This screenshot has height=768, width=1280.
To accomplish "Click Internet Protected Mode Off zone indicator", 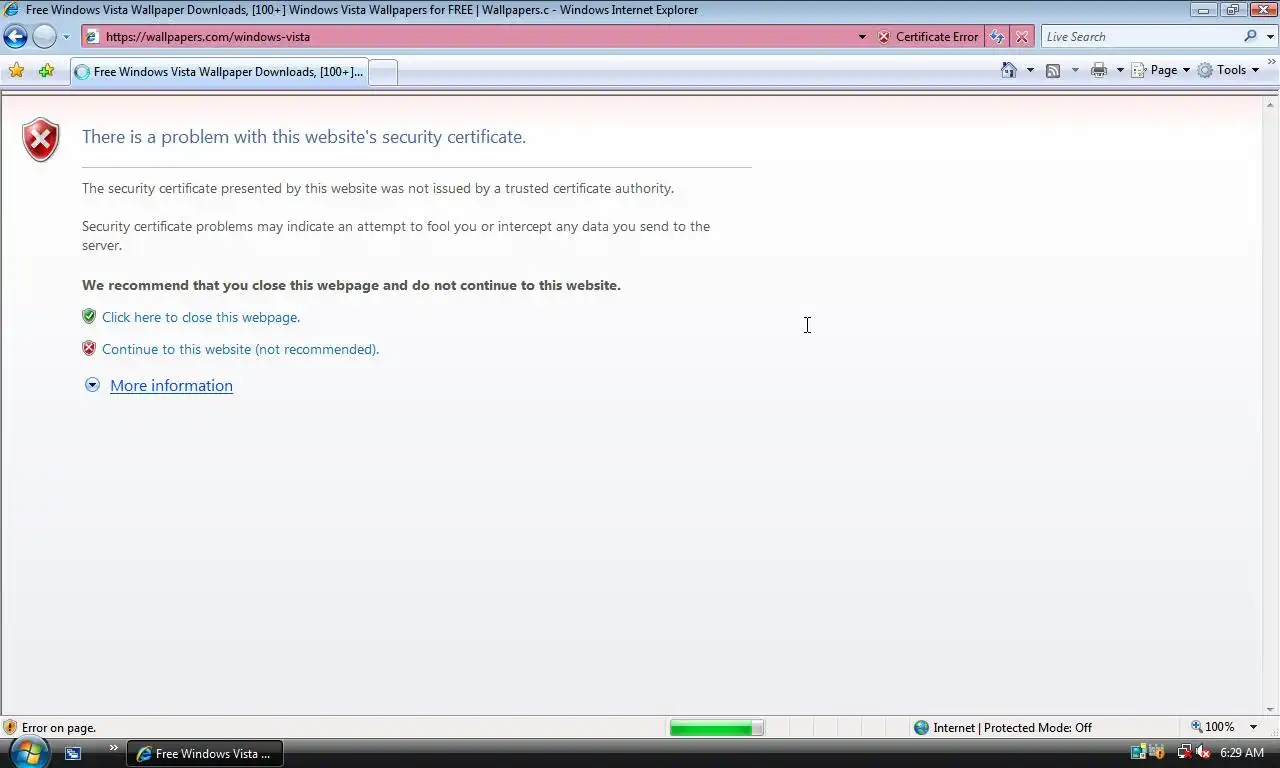I will 1002,728.
